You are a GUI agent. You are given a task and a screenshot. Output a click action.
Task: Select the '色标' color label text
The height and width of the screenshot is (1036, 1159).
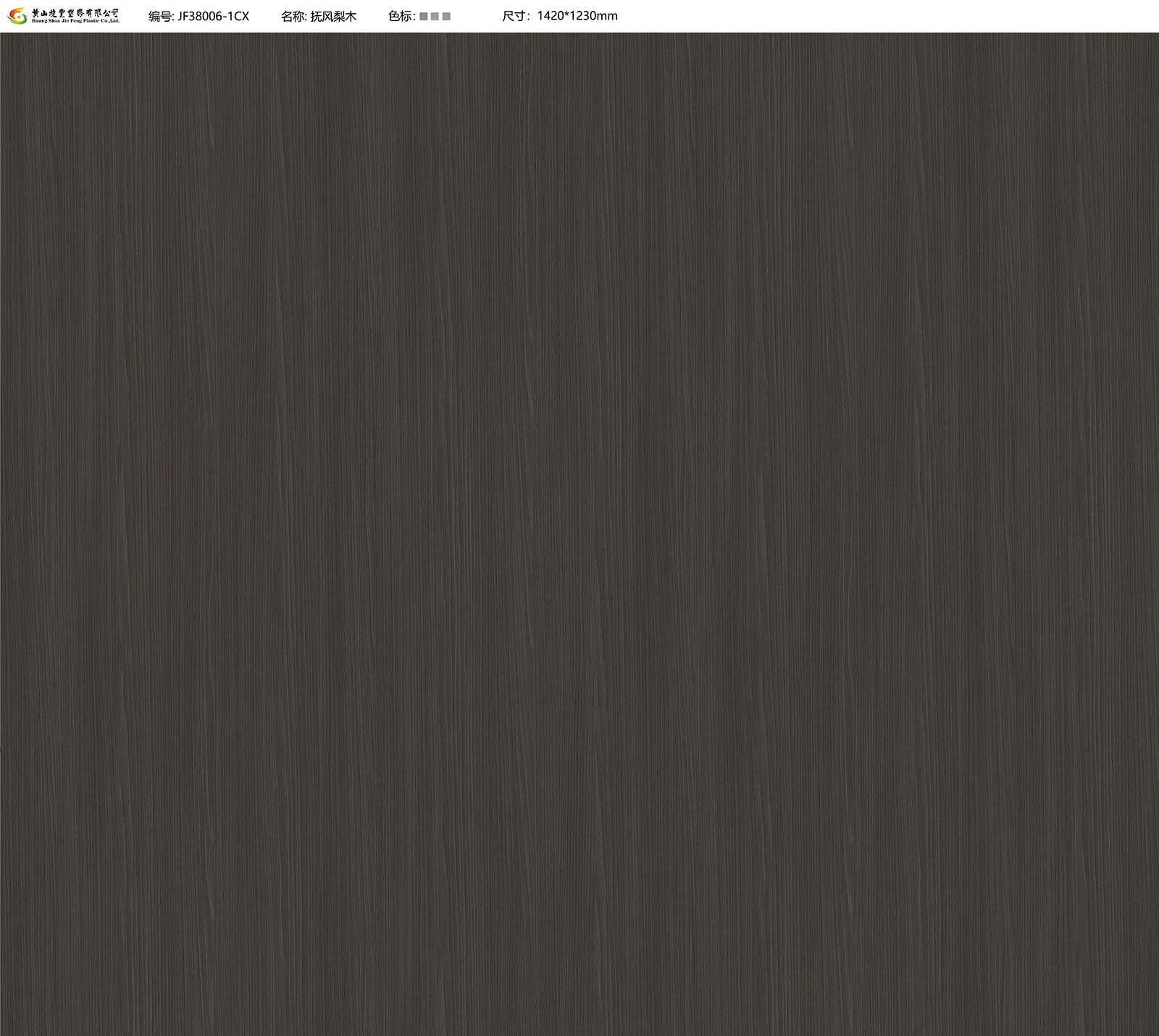click(x=401, y=16)
